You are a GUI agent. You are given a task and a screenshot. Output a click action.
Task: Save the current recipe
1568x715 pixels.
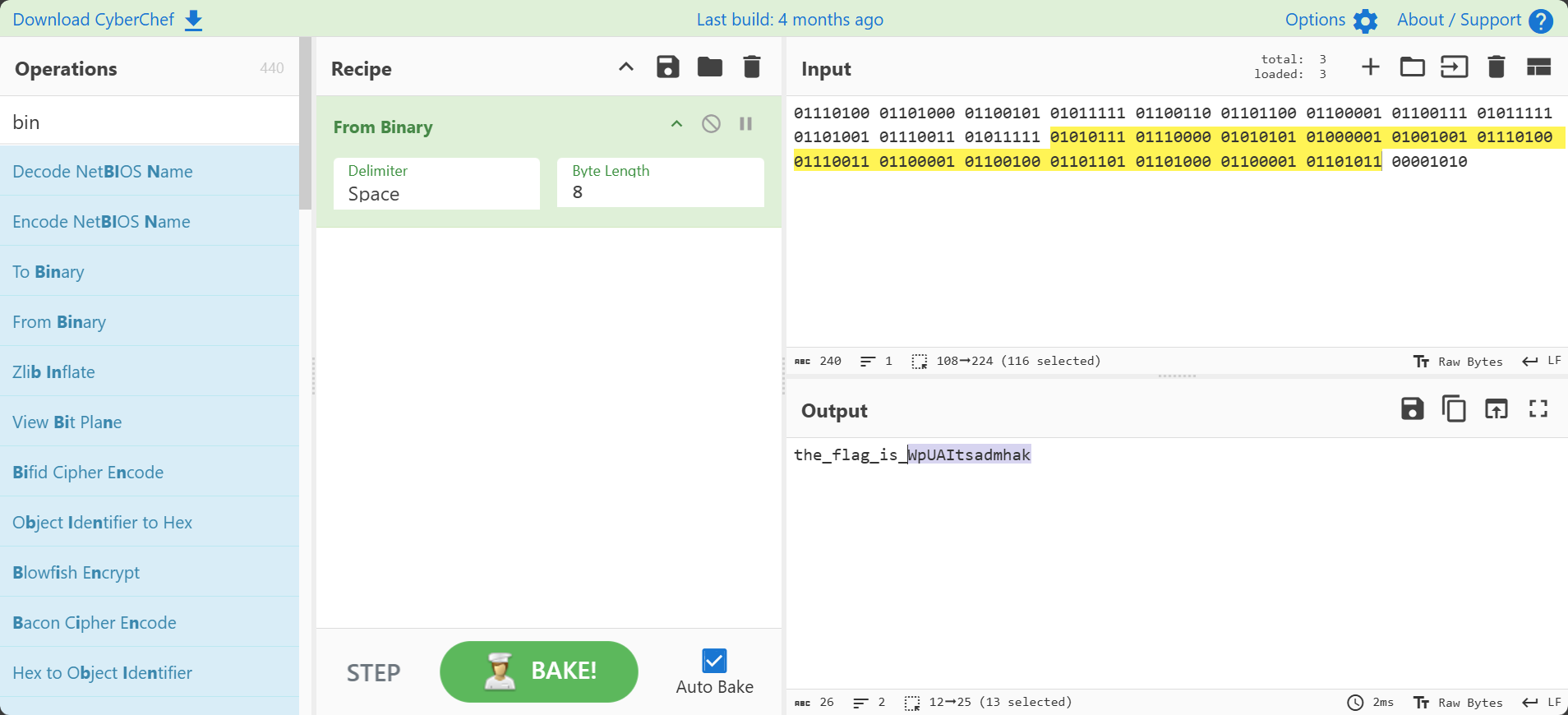(x=667, y=67)
